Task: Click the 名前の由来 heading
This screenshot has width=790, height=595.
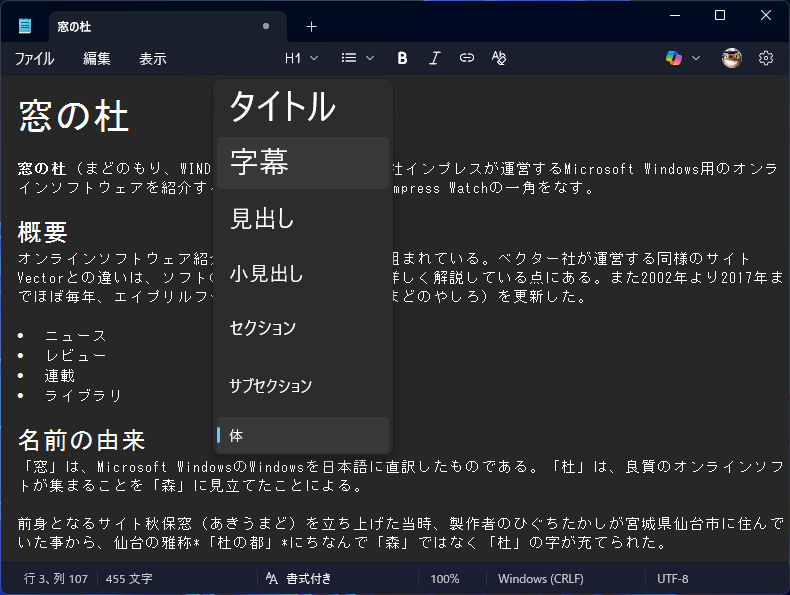Action: tap(82, 440)
